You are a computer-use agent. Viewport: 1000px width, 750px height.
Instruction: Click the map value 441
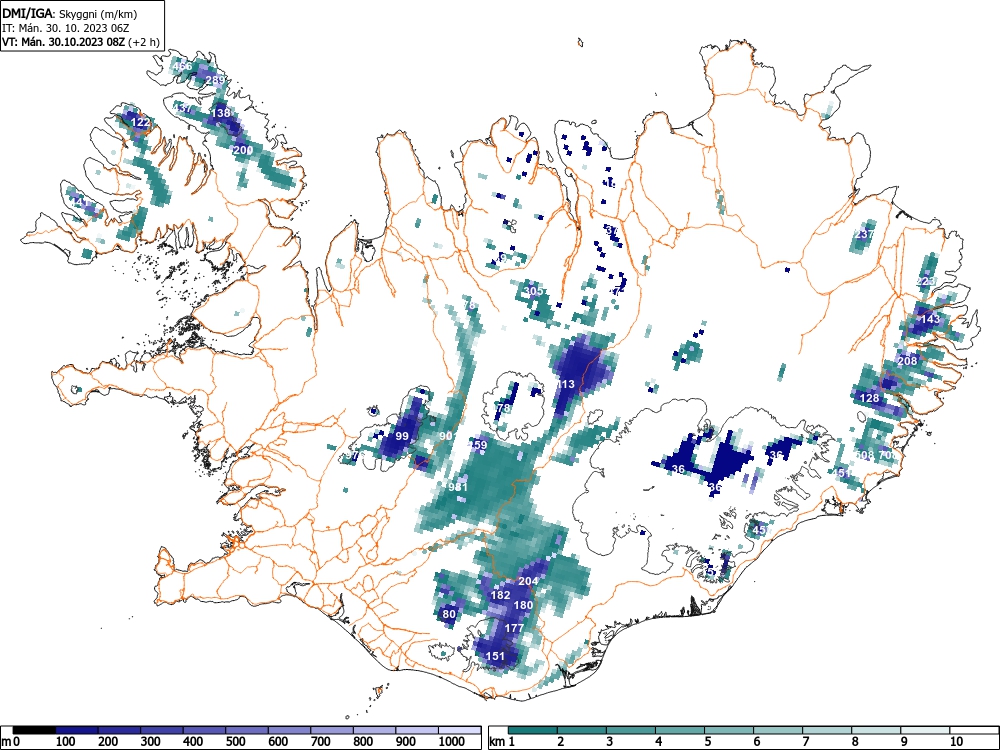79,202
